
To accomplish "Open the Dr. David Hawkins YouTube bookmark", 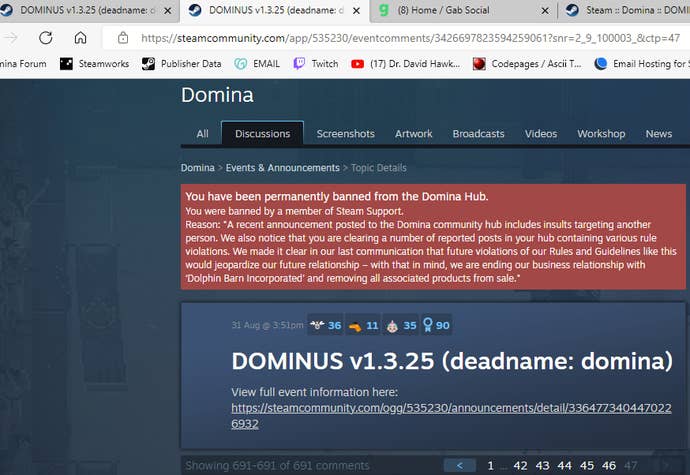I will [x=404, y=64].
